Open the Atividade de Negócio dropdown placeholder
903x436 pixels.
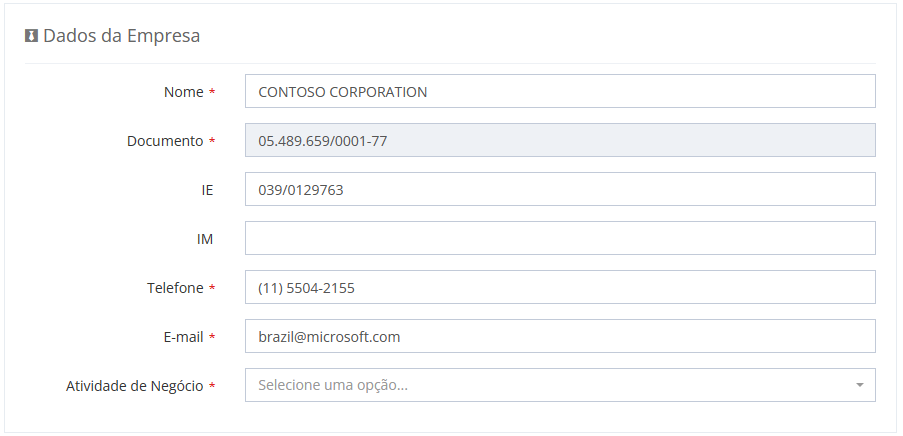tap(540, 385)
